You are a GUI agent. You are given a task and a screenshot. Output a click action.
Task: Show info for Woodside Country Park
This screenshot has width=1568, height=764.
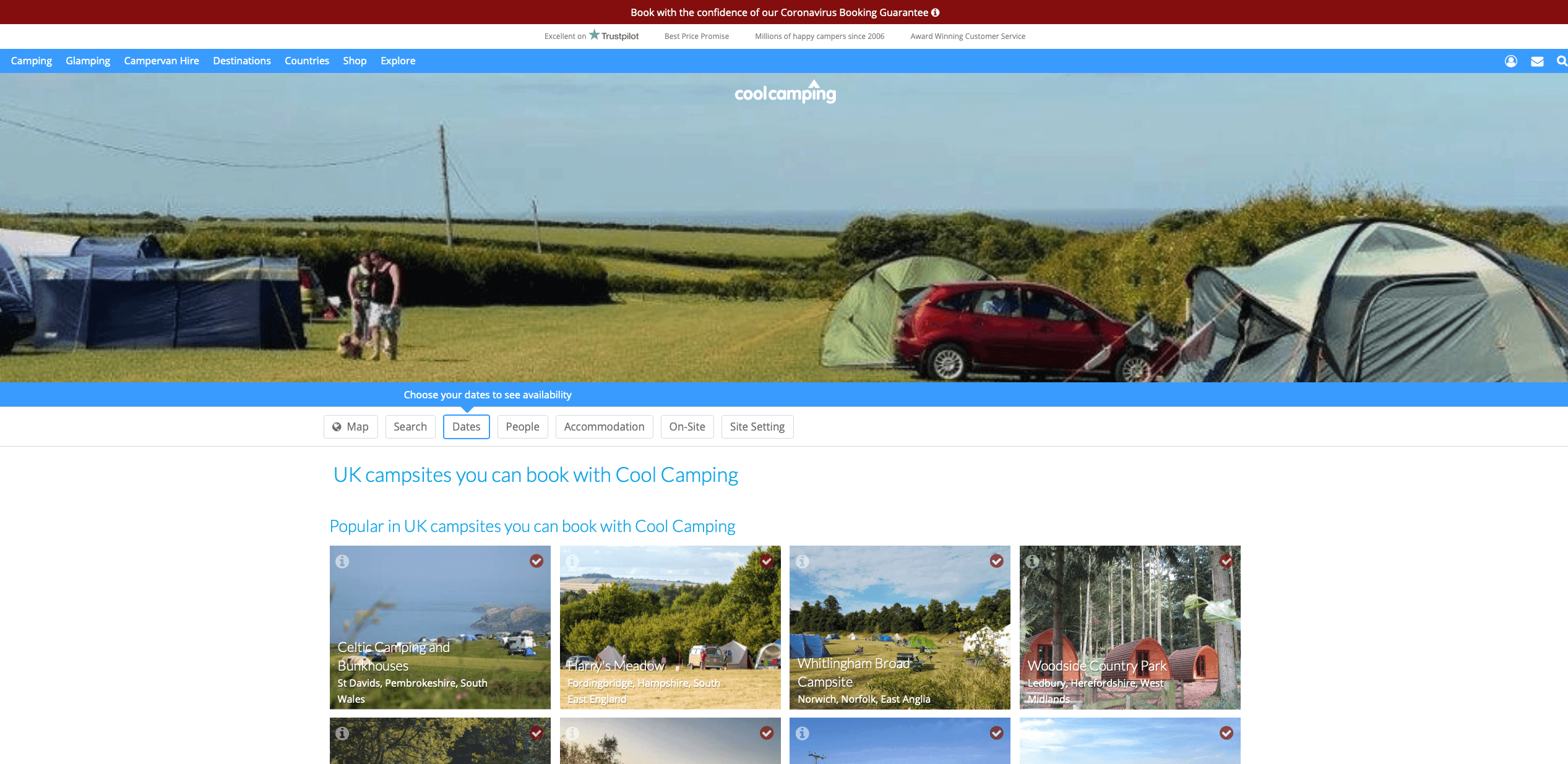tap(1033, 561)
